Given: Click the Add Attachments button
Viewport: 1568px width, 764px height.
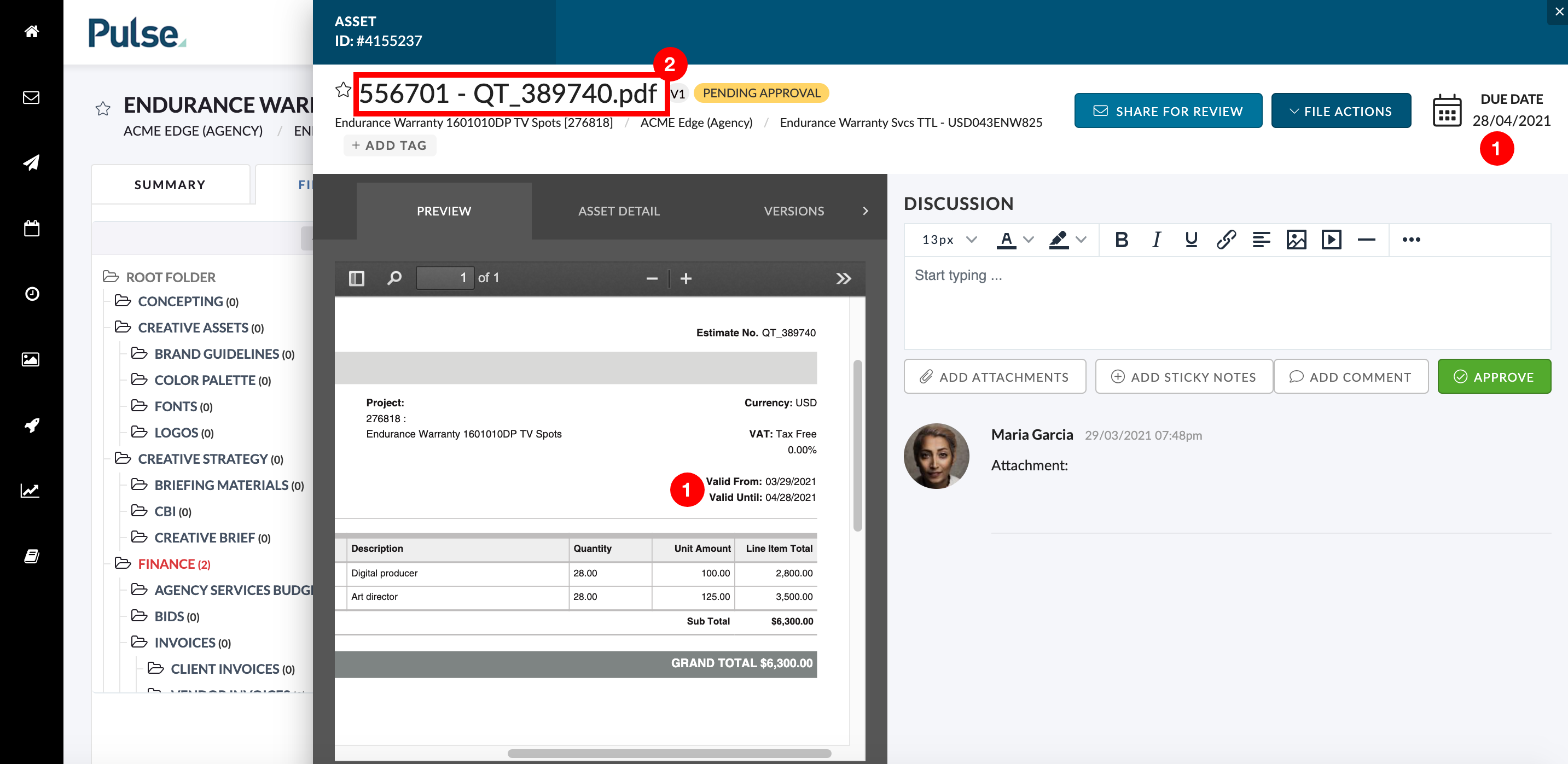Looking at the screenshot, I should [995, 376].
